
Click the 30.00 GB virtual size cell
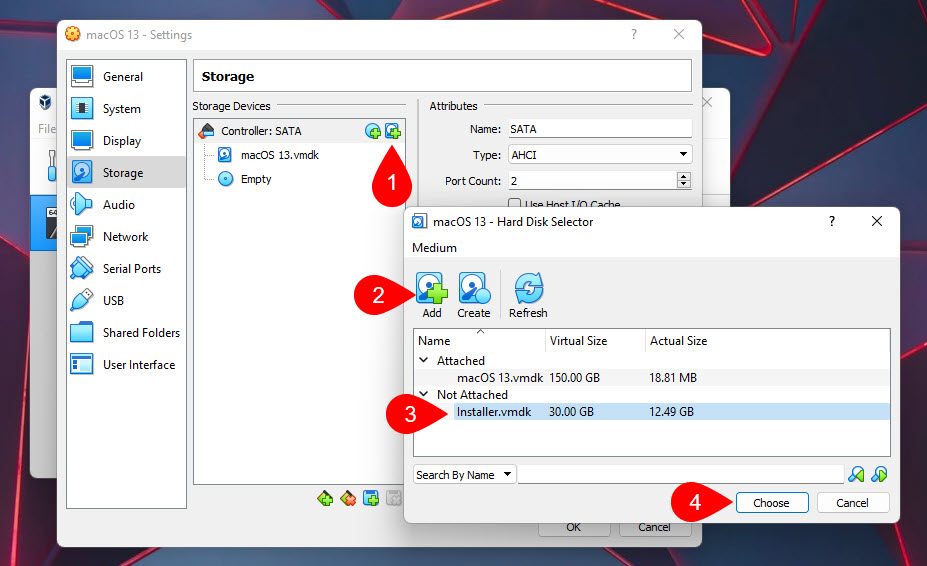571,412
